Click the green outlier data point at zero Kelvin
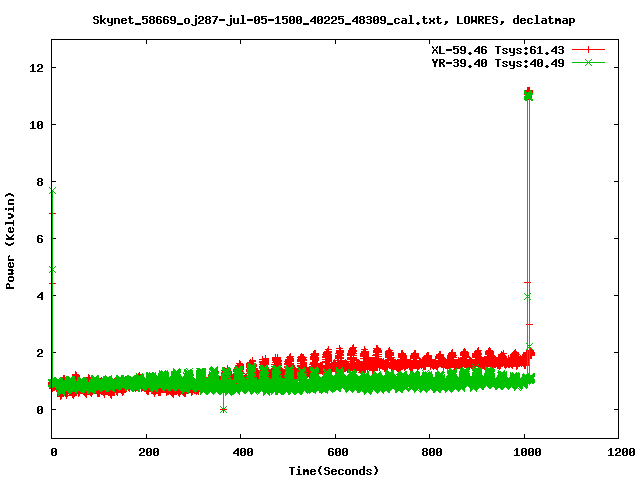The width and height of the screenshot is (640, 480). pyautogui.click(x=223, y=409)
